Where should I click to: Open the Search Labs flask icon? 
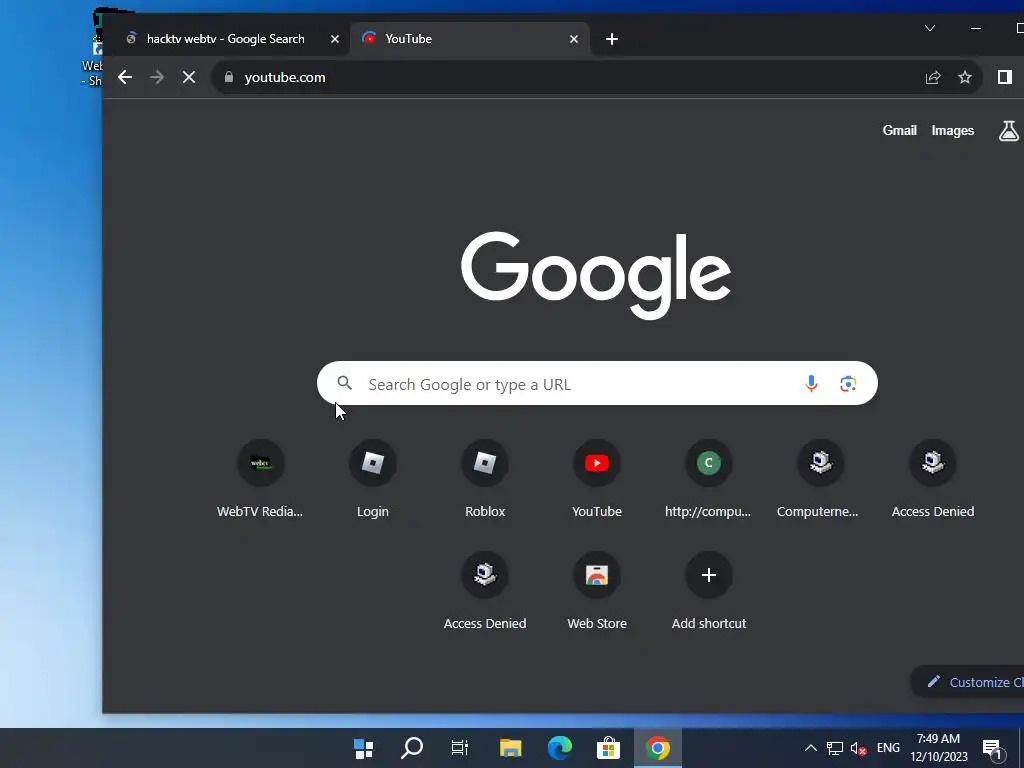coord(1008,131)
